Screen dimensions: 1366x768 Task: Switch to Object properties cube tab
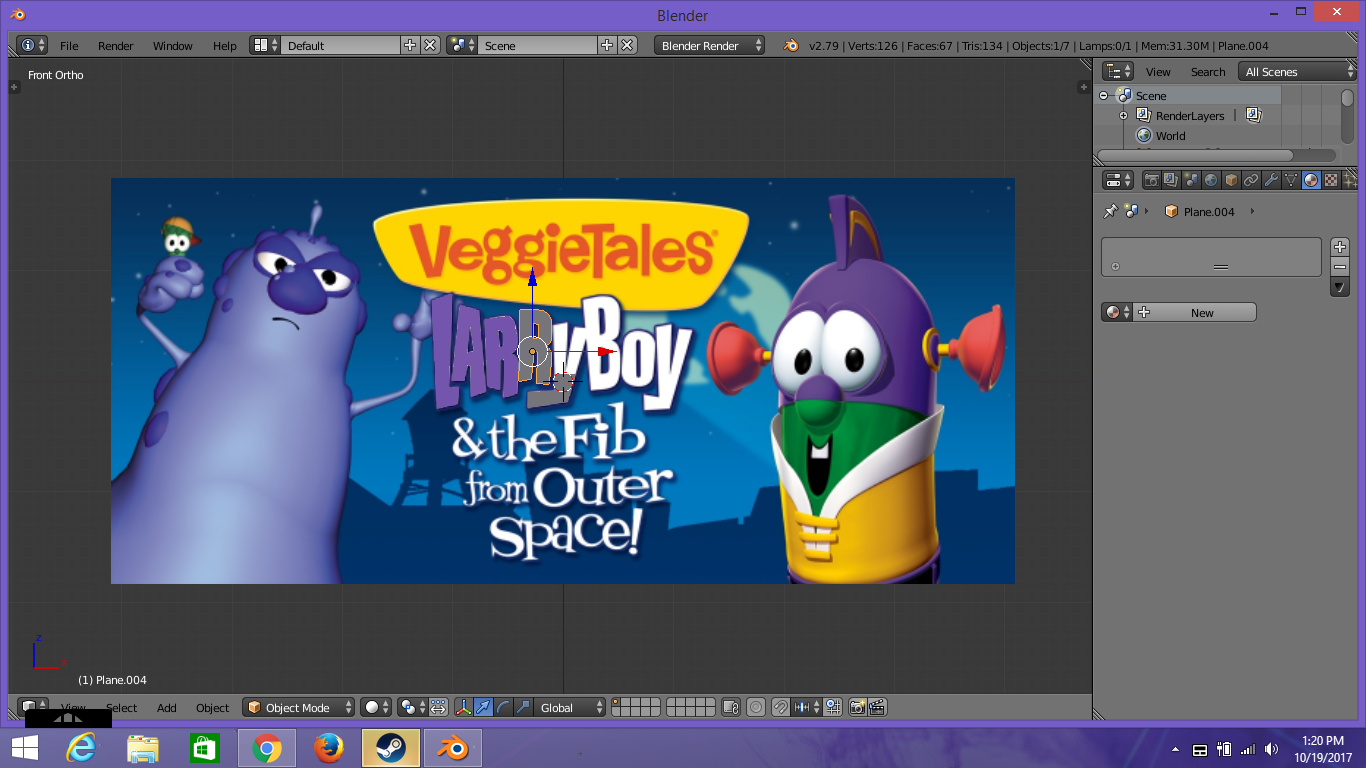coord(1231,180)
